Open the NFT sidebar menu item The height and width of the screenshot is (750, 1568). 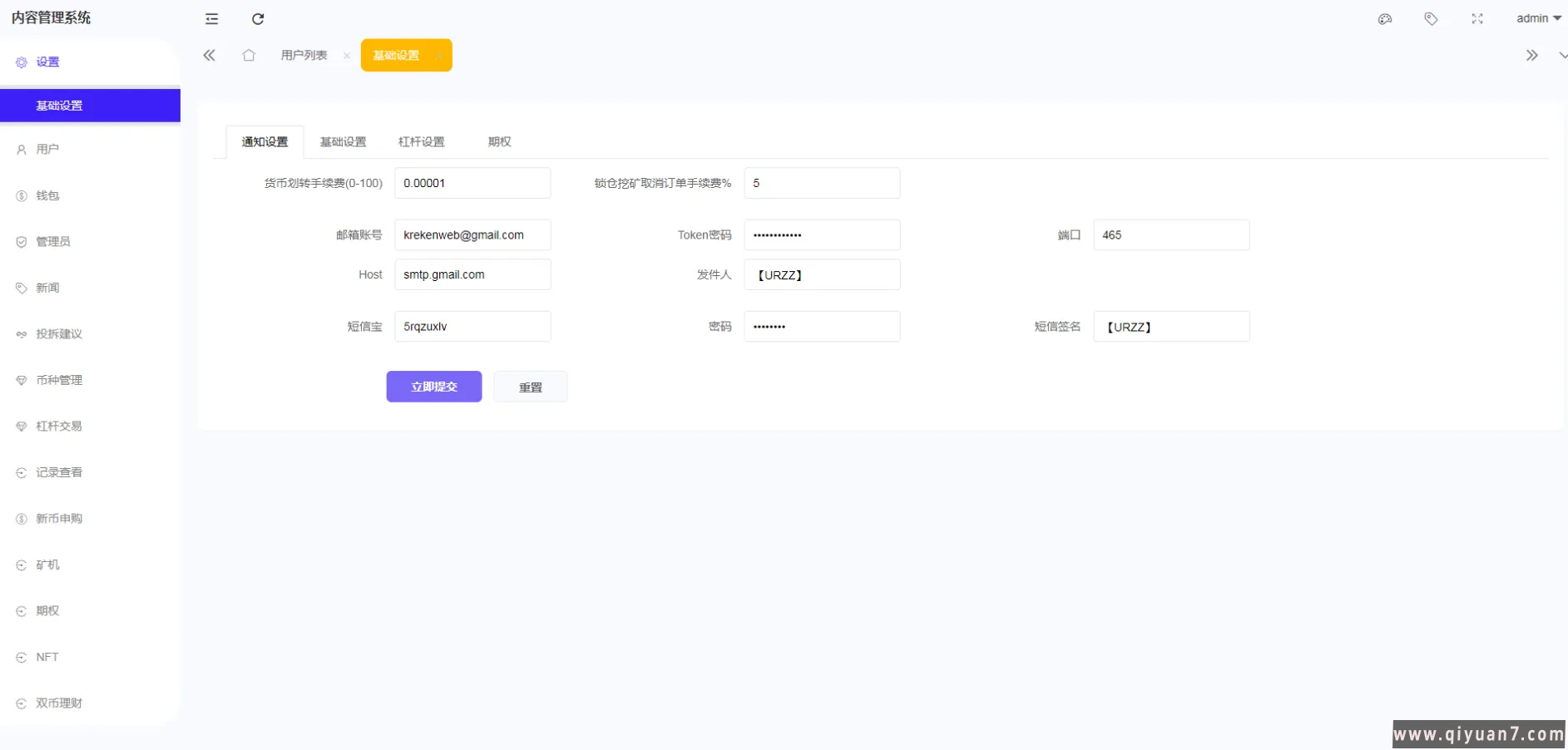[x=47, y=657]
